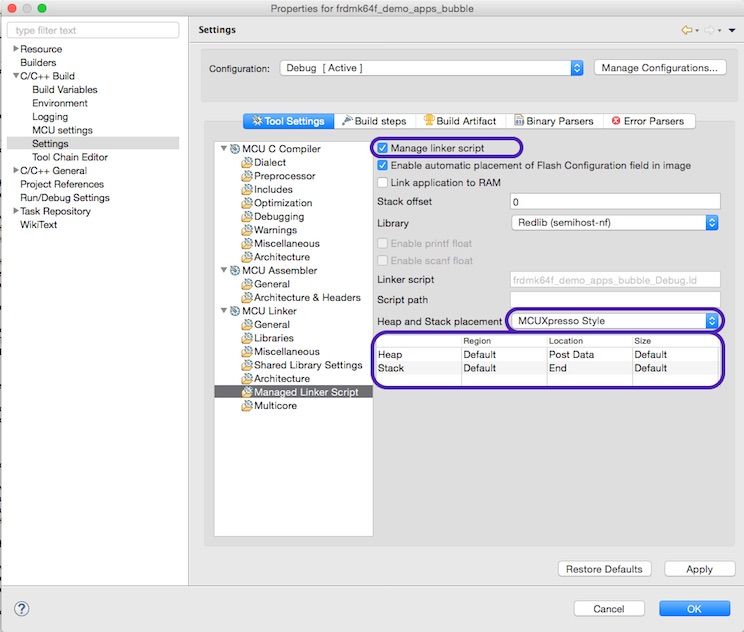Click the Build steps wrench icon
744x632 pixels.
tap(347, 121)
